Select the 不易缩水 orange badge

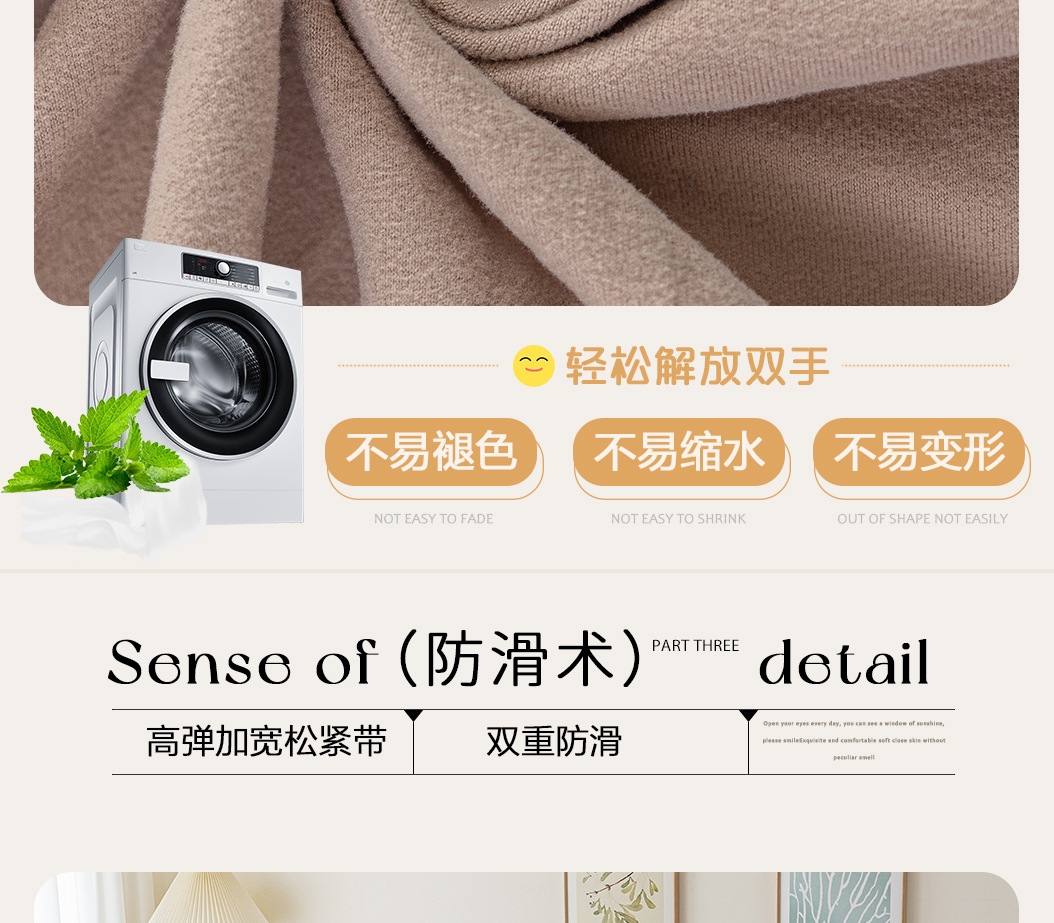pyautogui.click(x=679, y=452)
